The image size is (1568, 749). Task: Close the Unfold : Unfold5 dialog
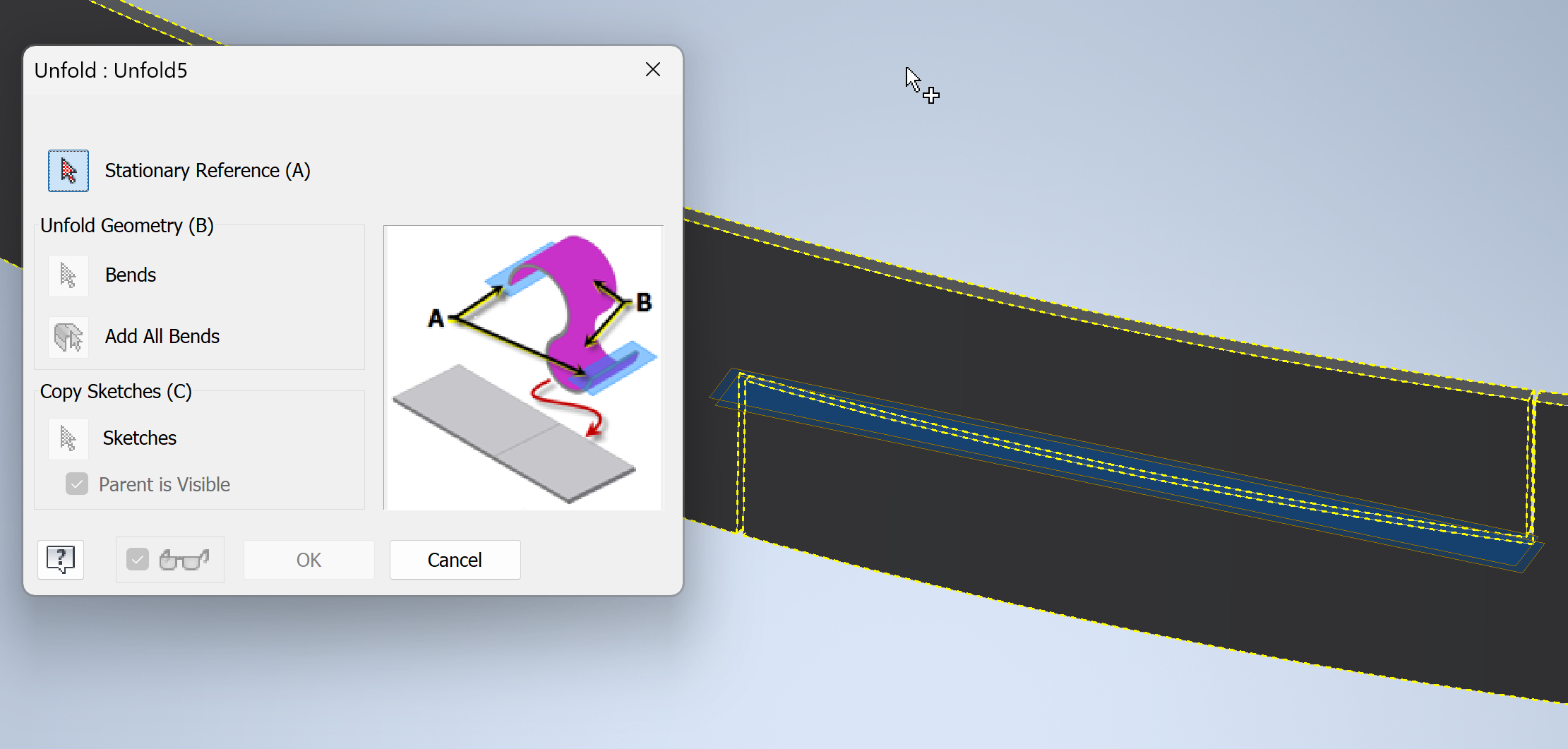(652, 69)
